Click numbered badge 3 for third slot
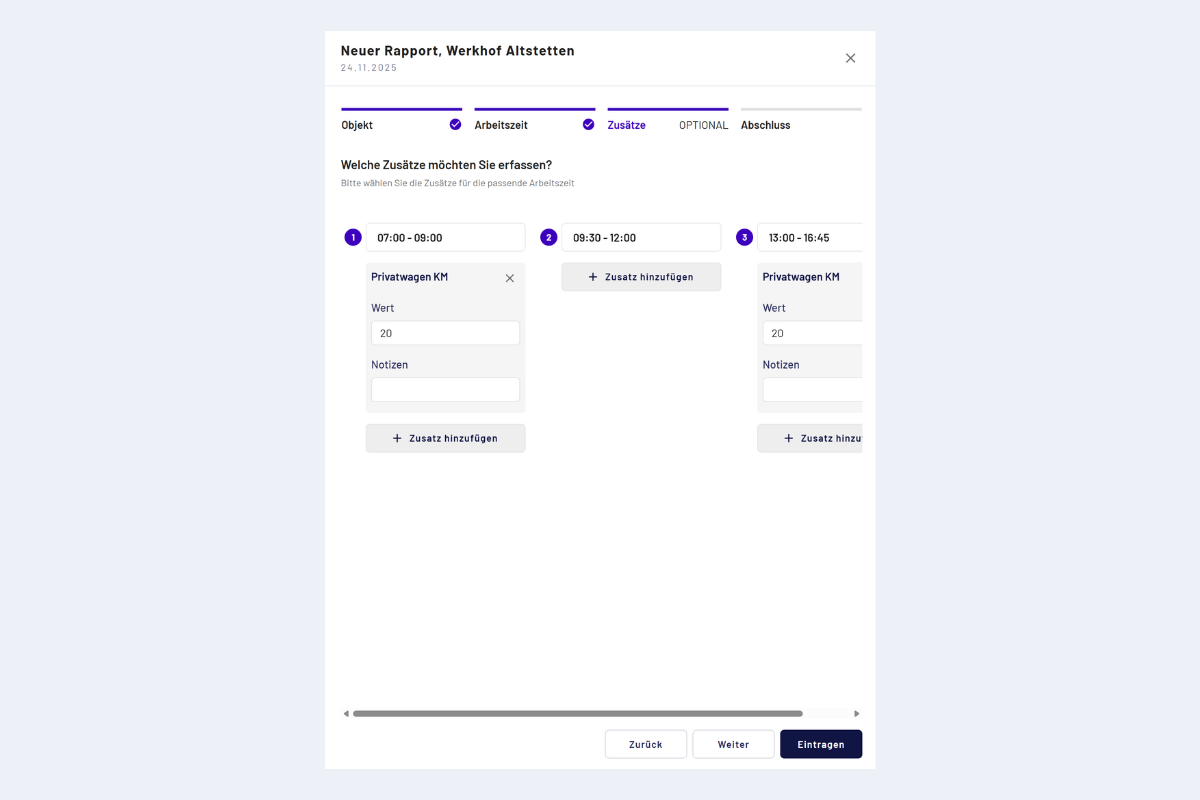The image size is (1200, 800). pos(744,237)
